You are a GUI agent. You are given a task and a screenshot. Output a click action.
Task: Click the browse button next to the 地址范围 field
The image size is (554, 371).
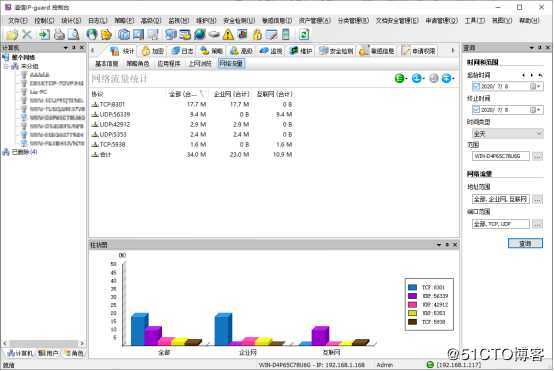[537, 199]
